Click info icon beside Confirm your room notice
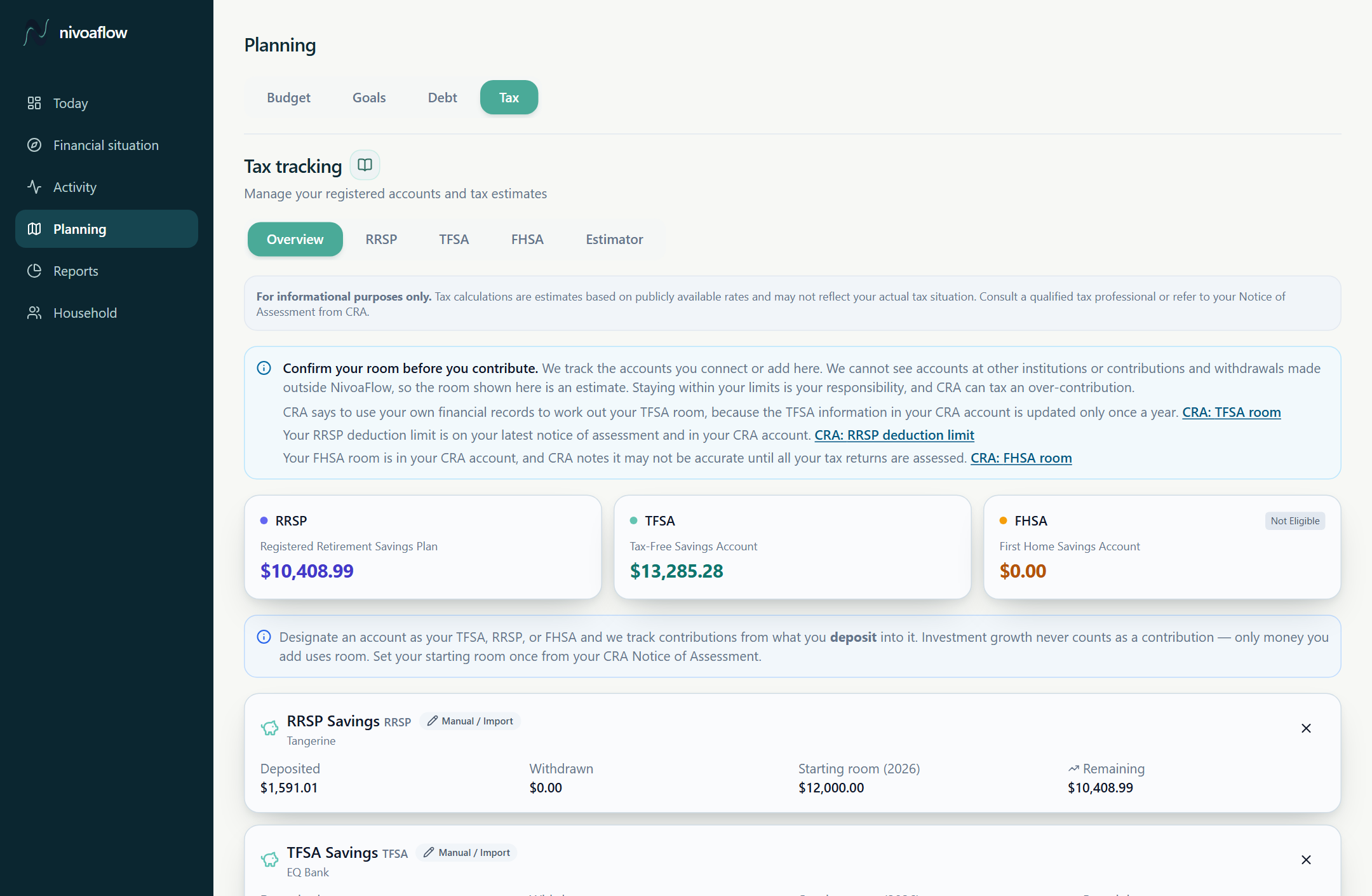The image size is (1372, 896). [x=264, y=368]
